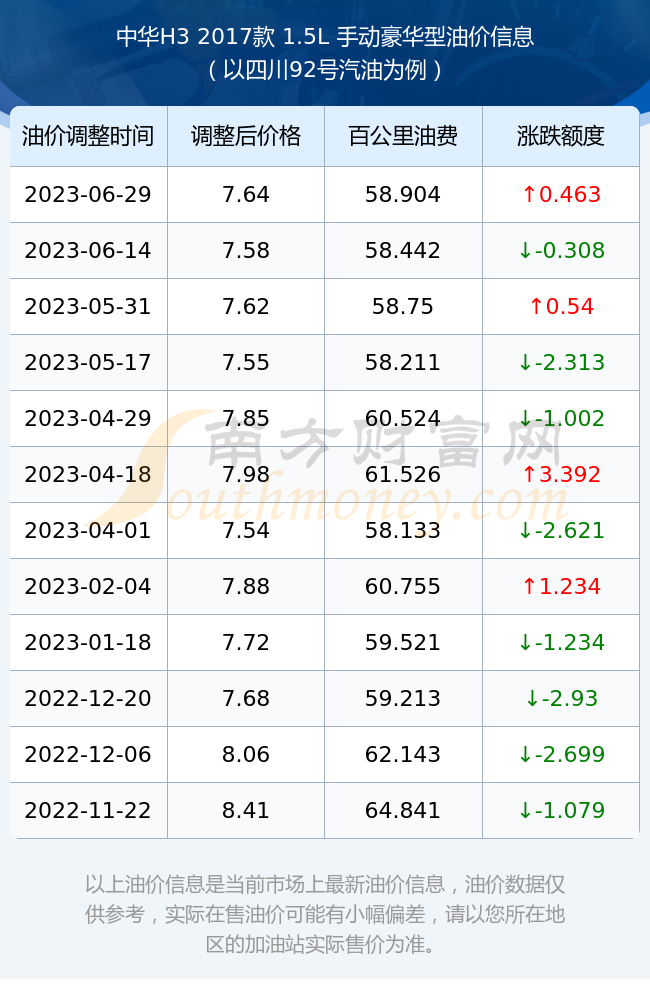Click the date cell 2022-11-22
The height and width of the screenshot is (1000, 650).
click(88, 811)
